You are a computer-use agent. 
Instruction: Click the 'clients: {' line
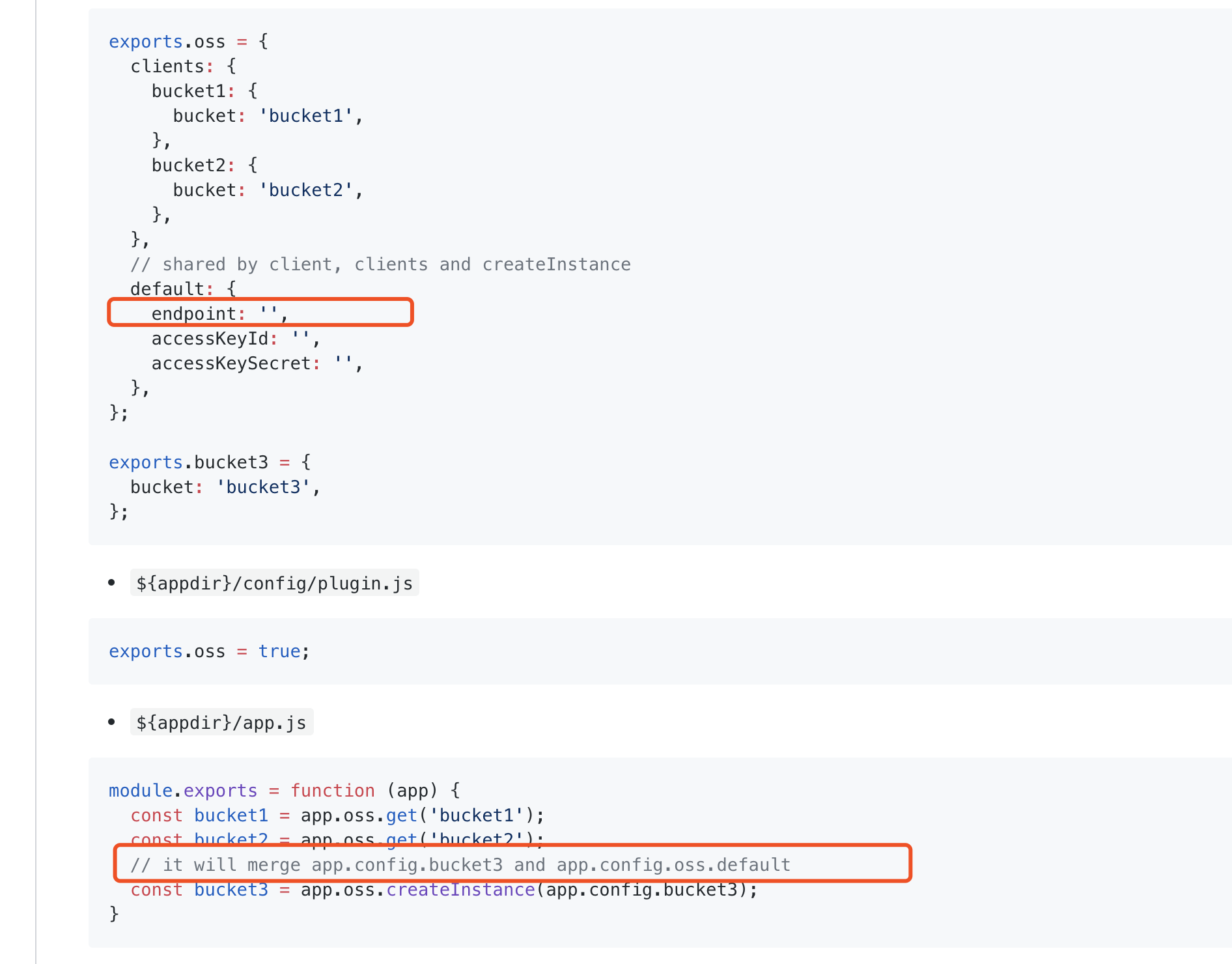[x=184, y=66]
